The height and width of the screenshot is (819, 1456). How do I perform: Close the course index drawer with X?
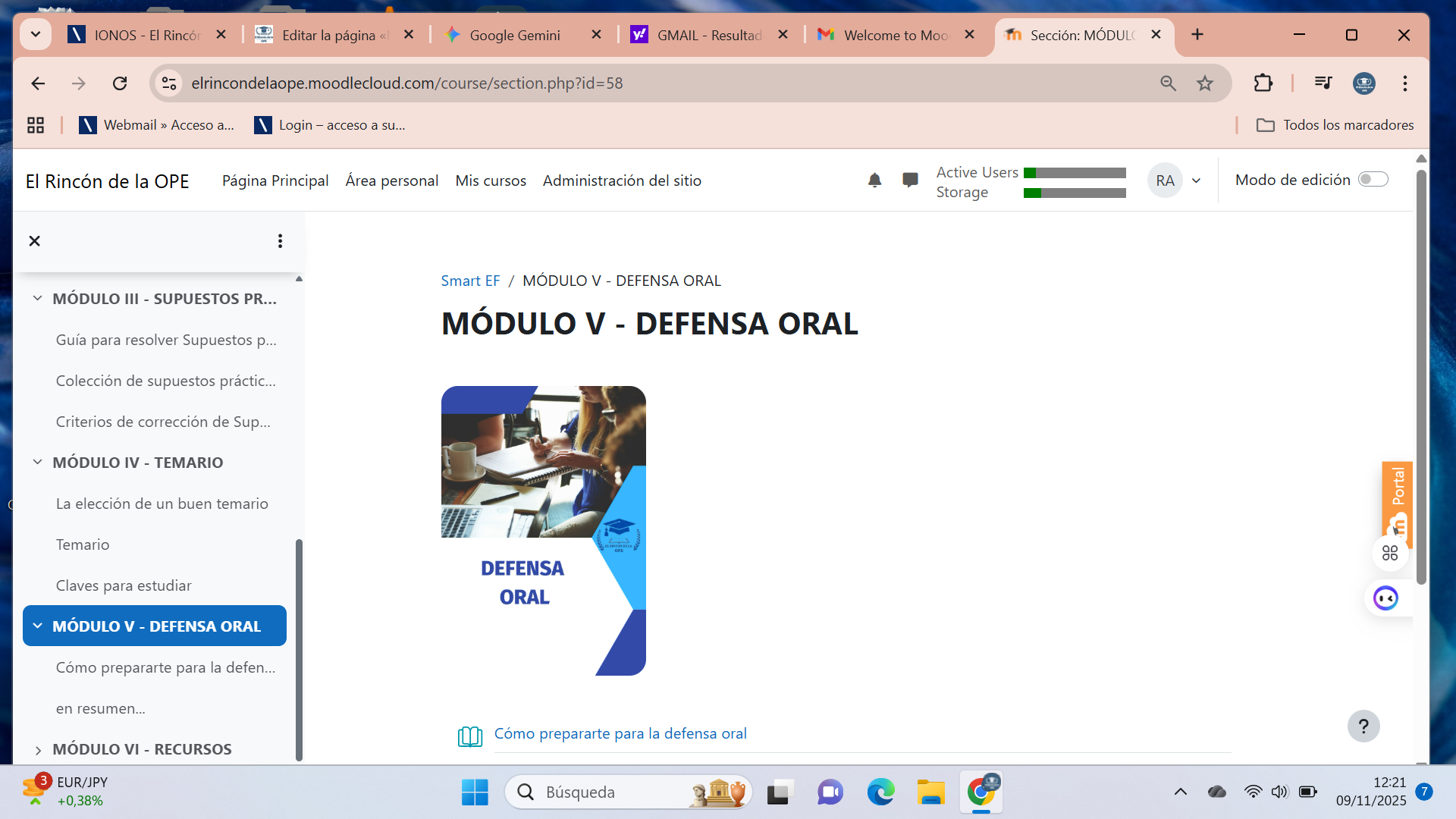point(34,241)
